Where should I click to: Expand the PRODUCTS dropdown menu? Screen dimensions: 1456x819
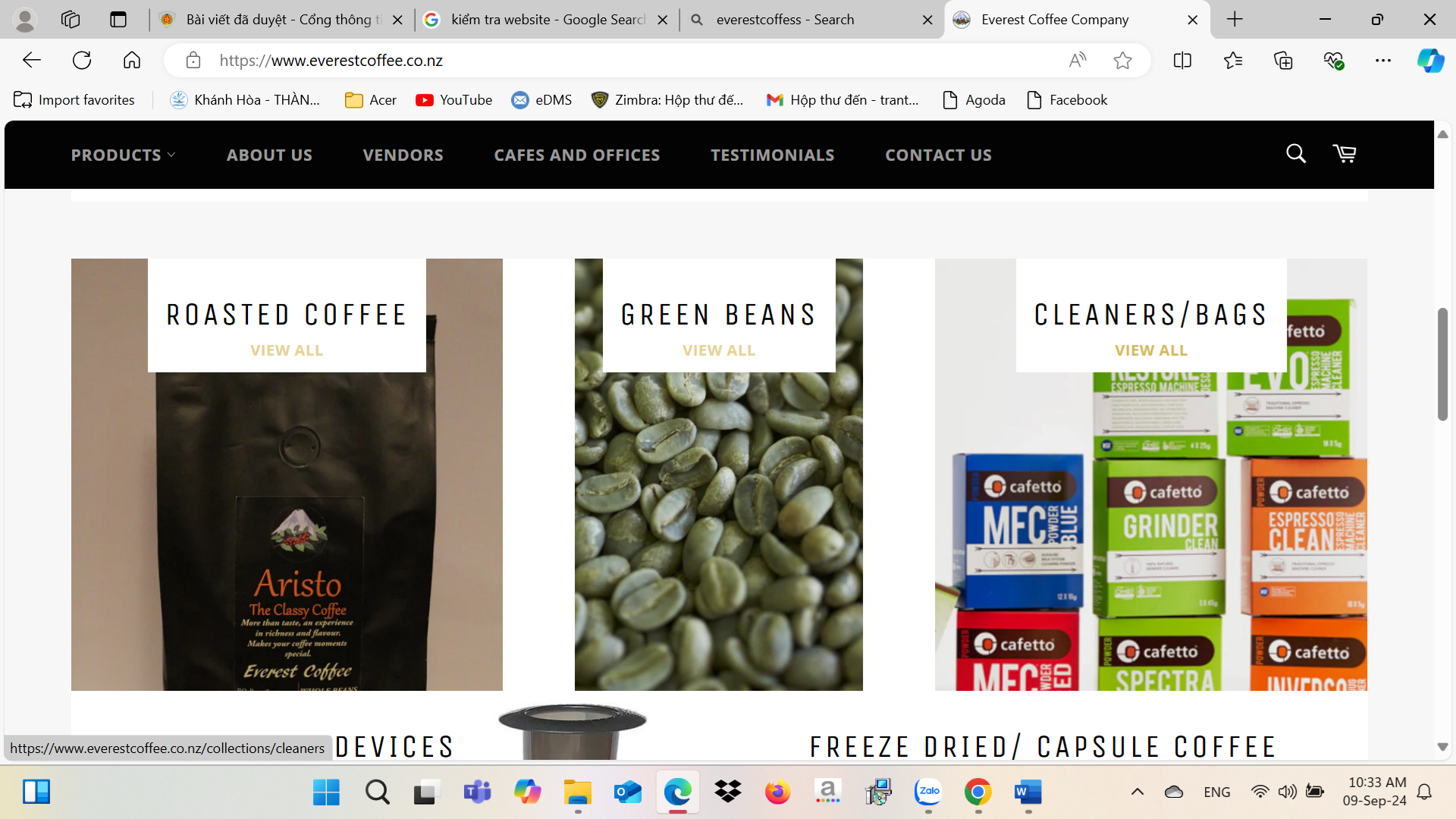(x=123, y=155)
